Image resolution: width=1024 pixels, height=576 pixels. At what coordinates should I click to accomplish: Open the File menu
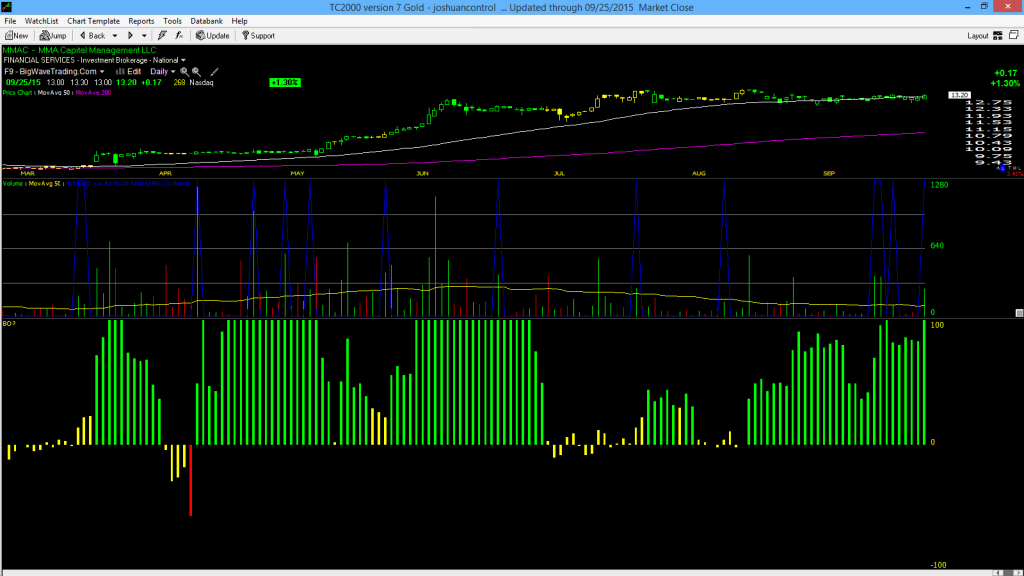(10, 21)
